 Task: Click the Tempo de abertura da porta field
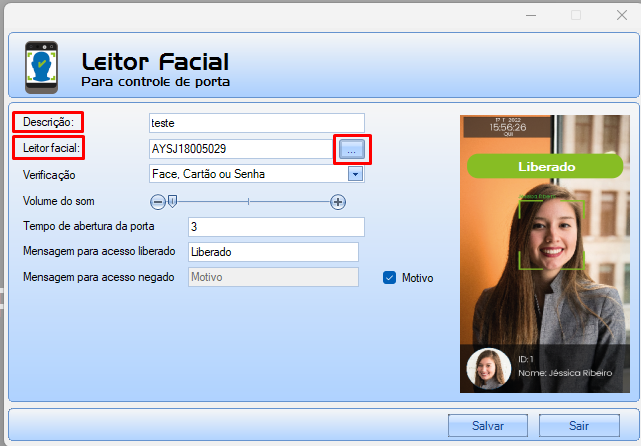click(276, 227)
